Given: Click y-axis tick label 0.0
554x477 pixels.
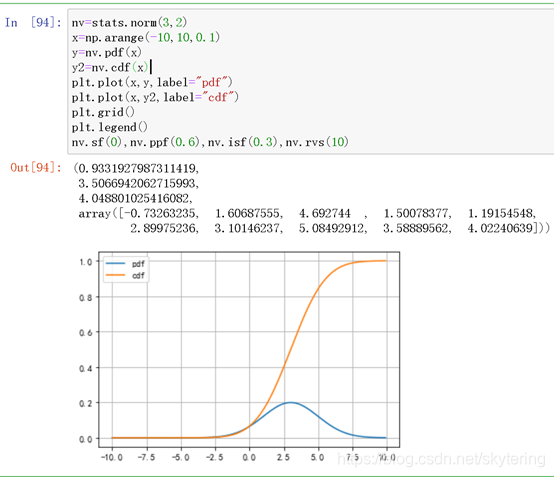Looking at the screenshot, I should [86, 439].
